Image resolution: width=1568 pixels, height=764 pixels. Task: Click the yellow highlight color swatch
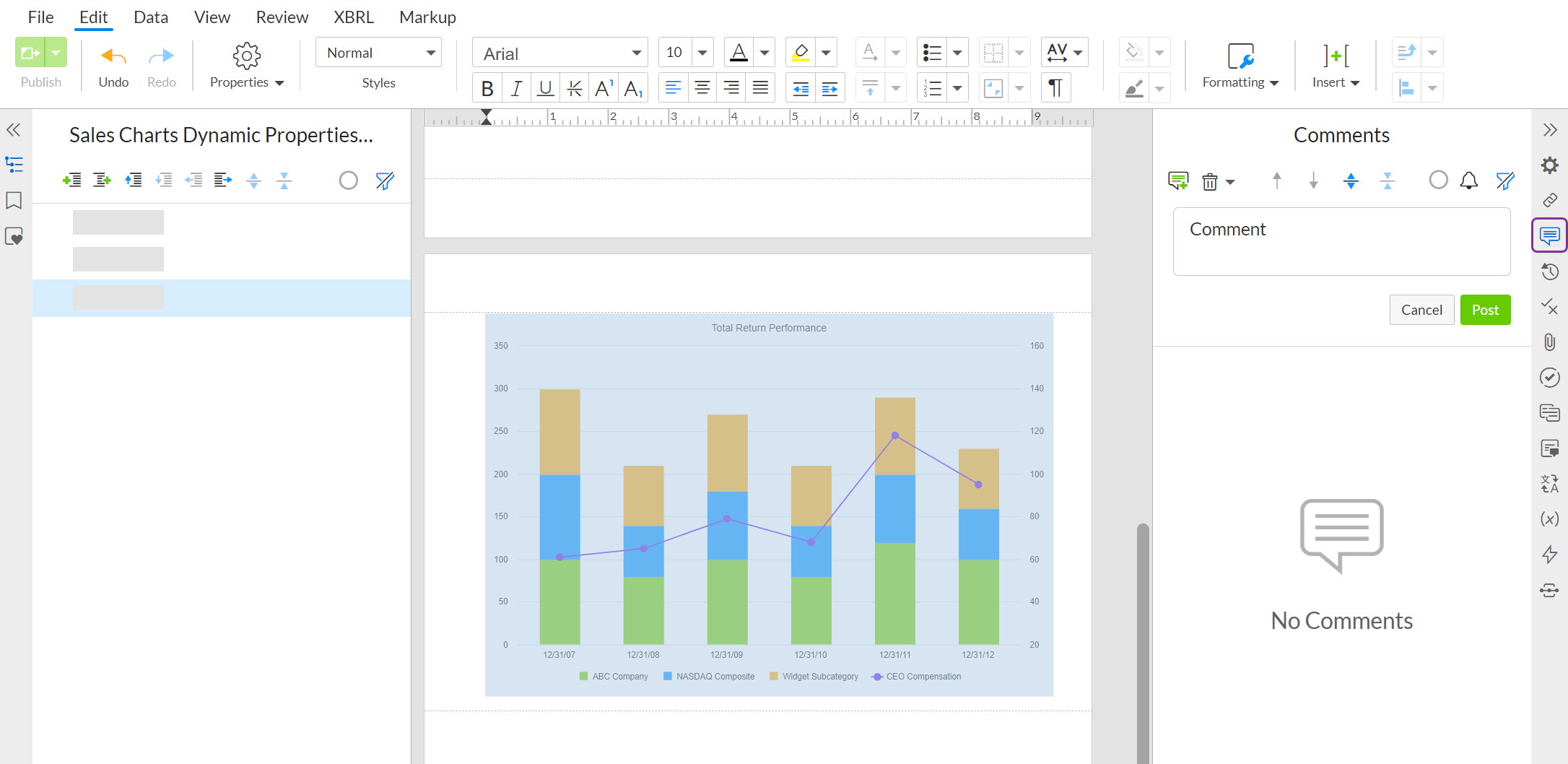801,53
